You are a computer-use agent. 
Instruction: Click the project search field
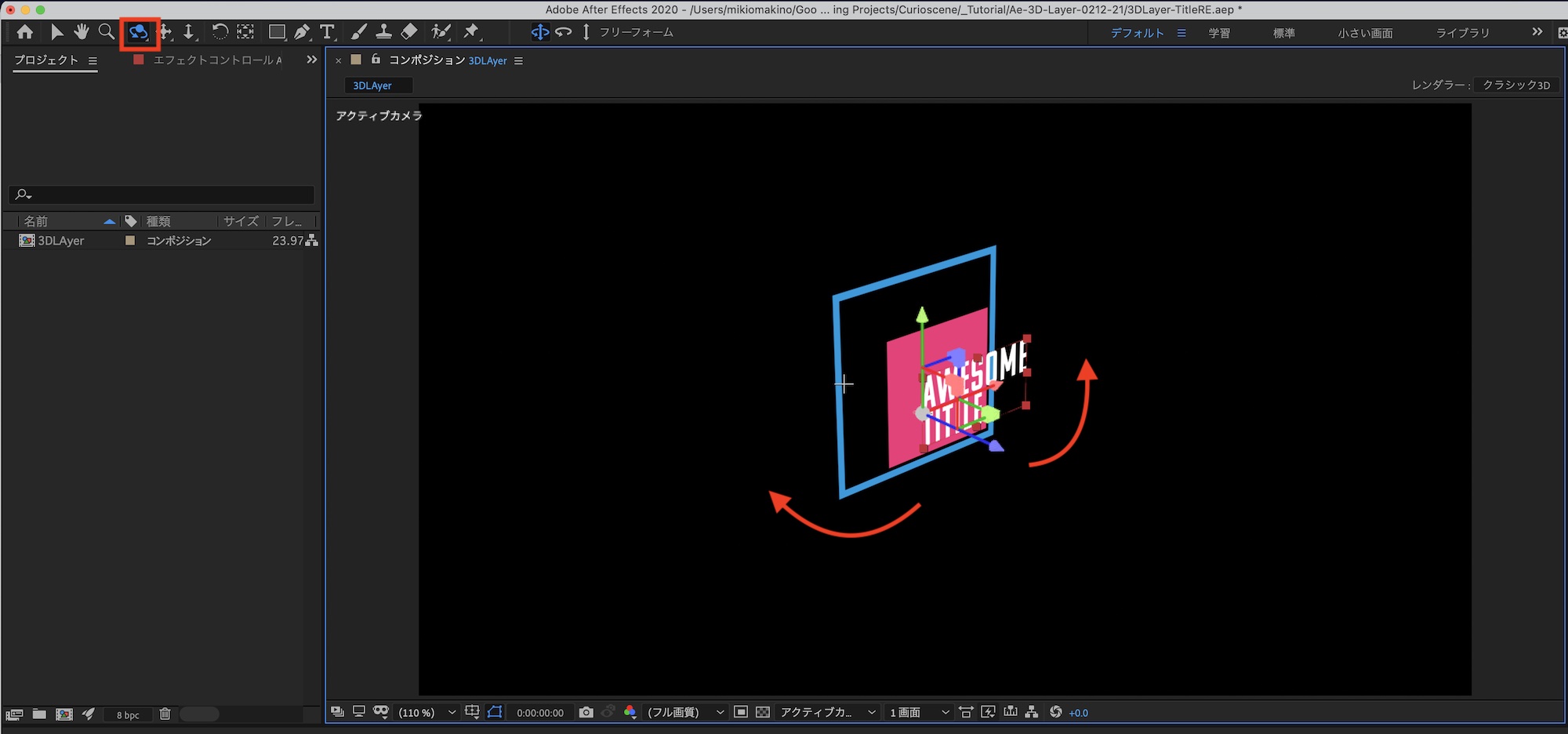tap(165, 194)
